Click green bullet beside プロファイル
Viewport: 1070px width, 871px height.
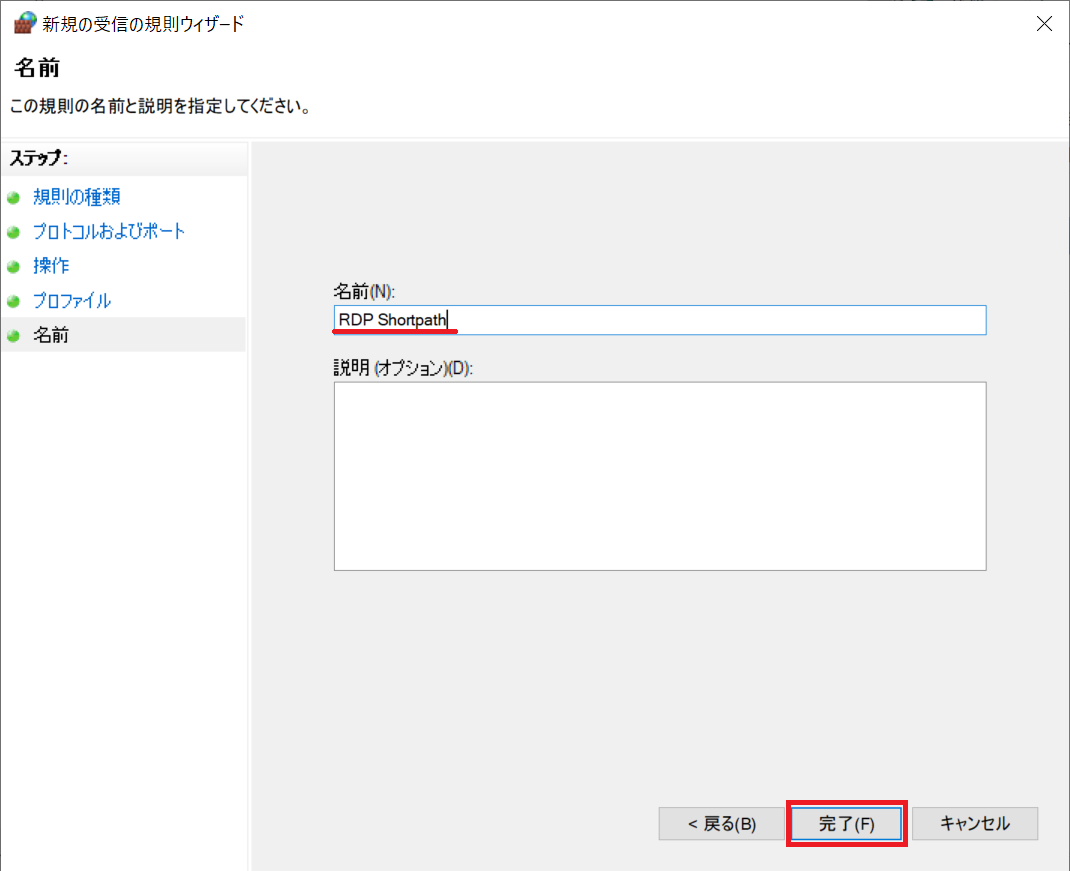(14, 301)
